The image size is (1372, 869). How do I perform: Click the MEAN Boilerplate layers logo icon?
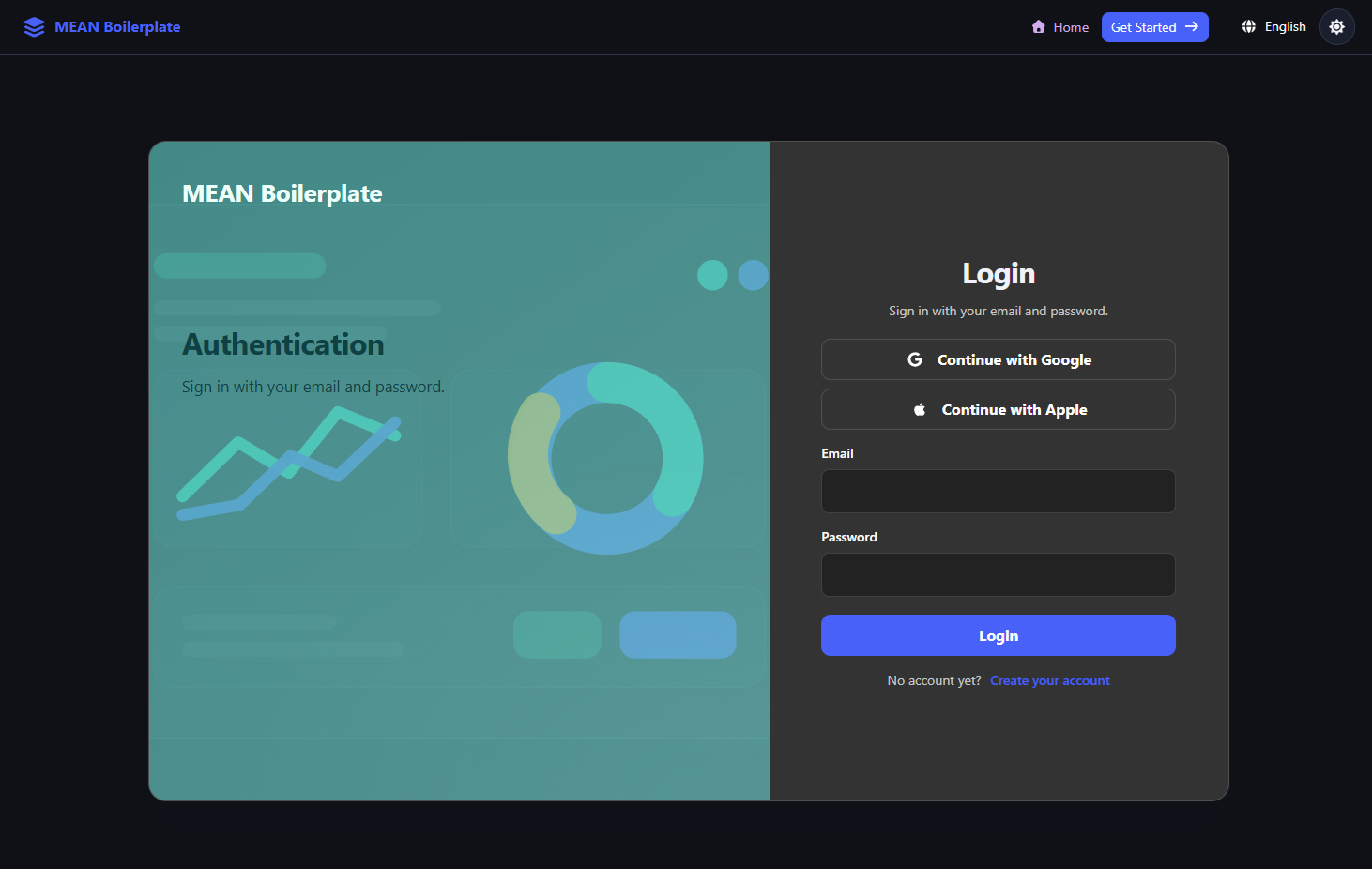click(34, 26)
